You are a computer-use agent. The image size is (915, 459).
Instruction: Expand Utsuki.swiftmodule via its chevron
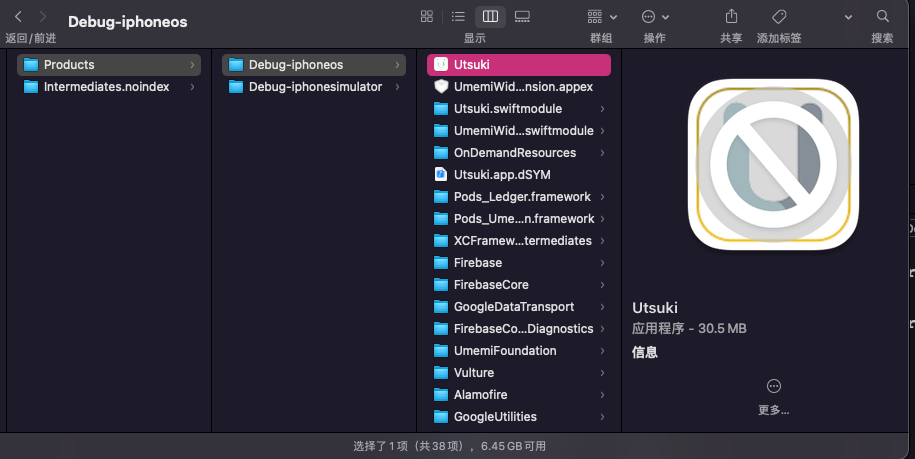[602, 109]
